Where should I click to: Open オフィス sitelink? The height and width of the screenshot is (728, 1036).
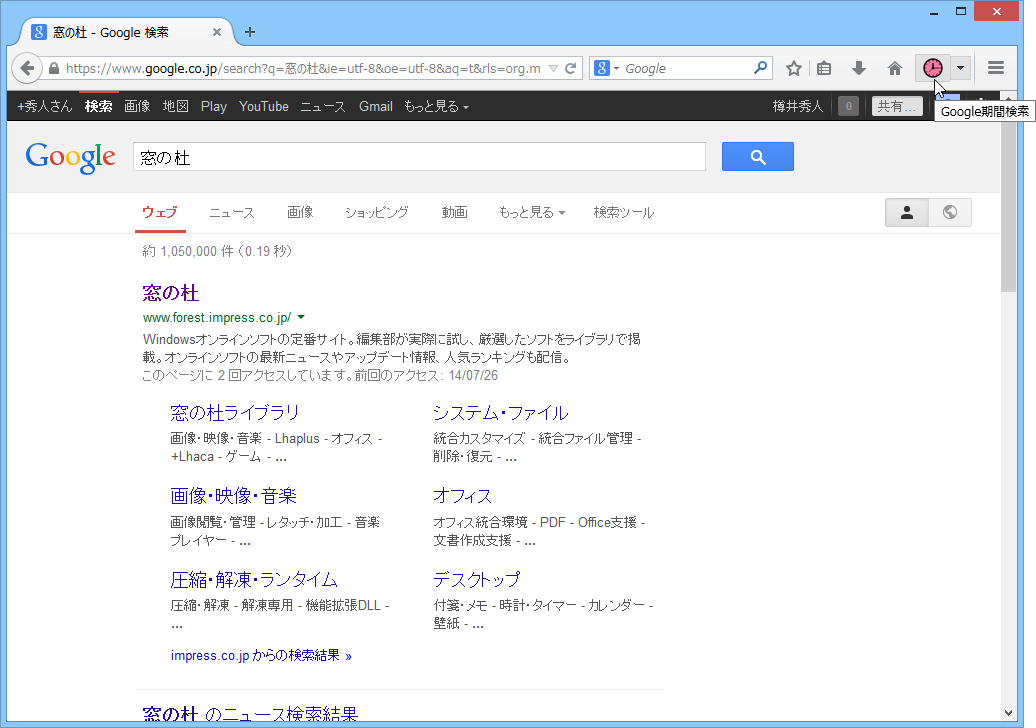click(462, 496)
